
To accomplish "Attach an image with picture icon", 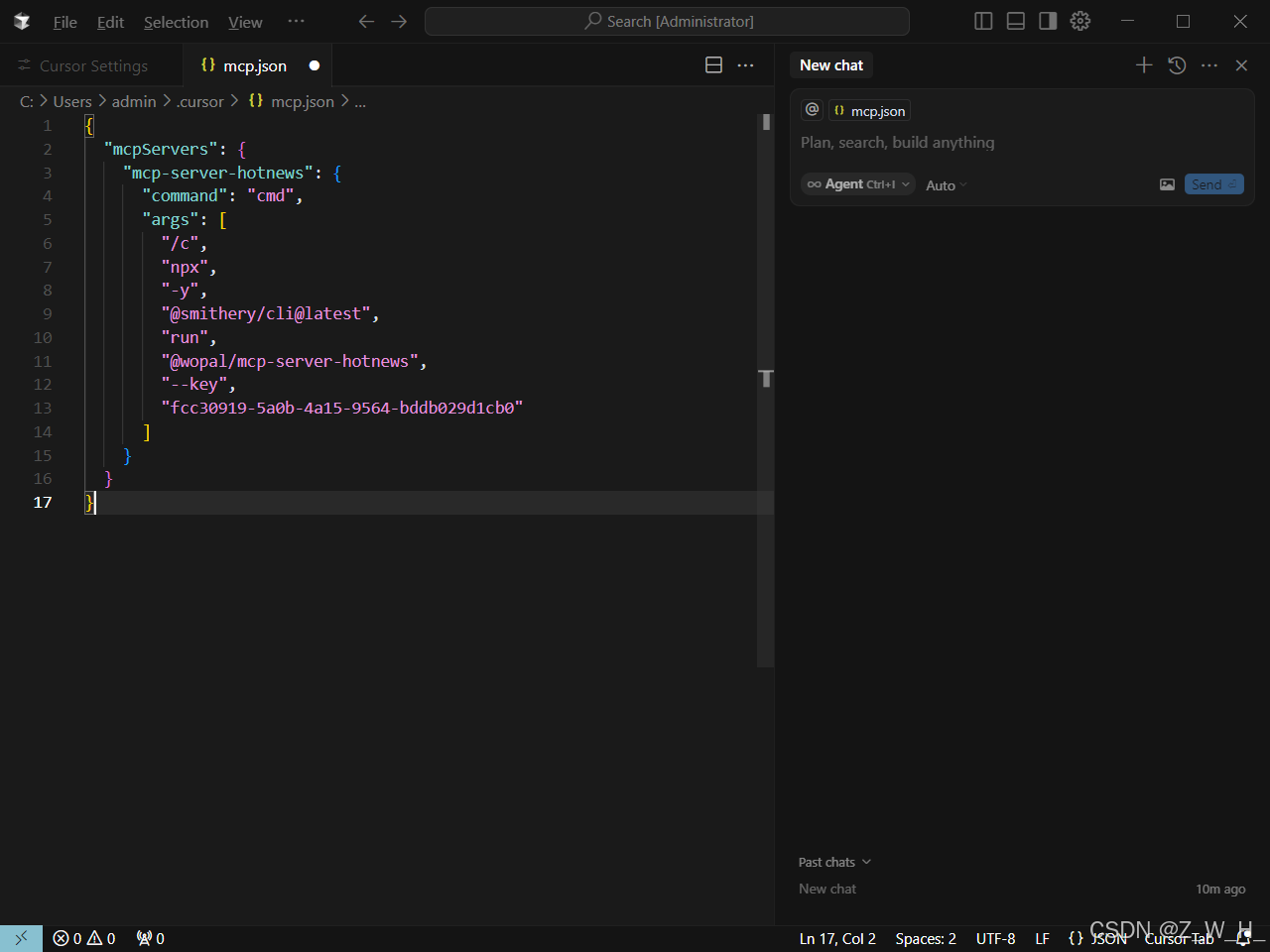I will click(1167, 184).
